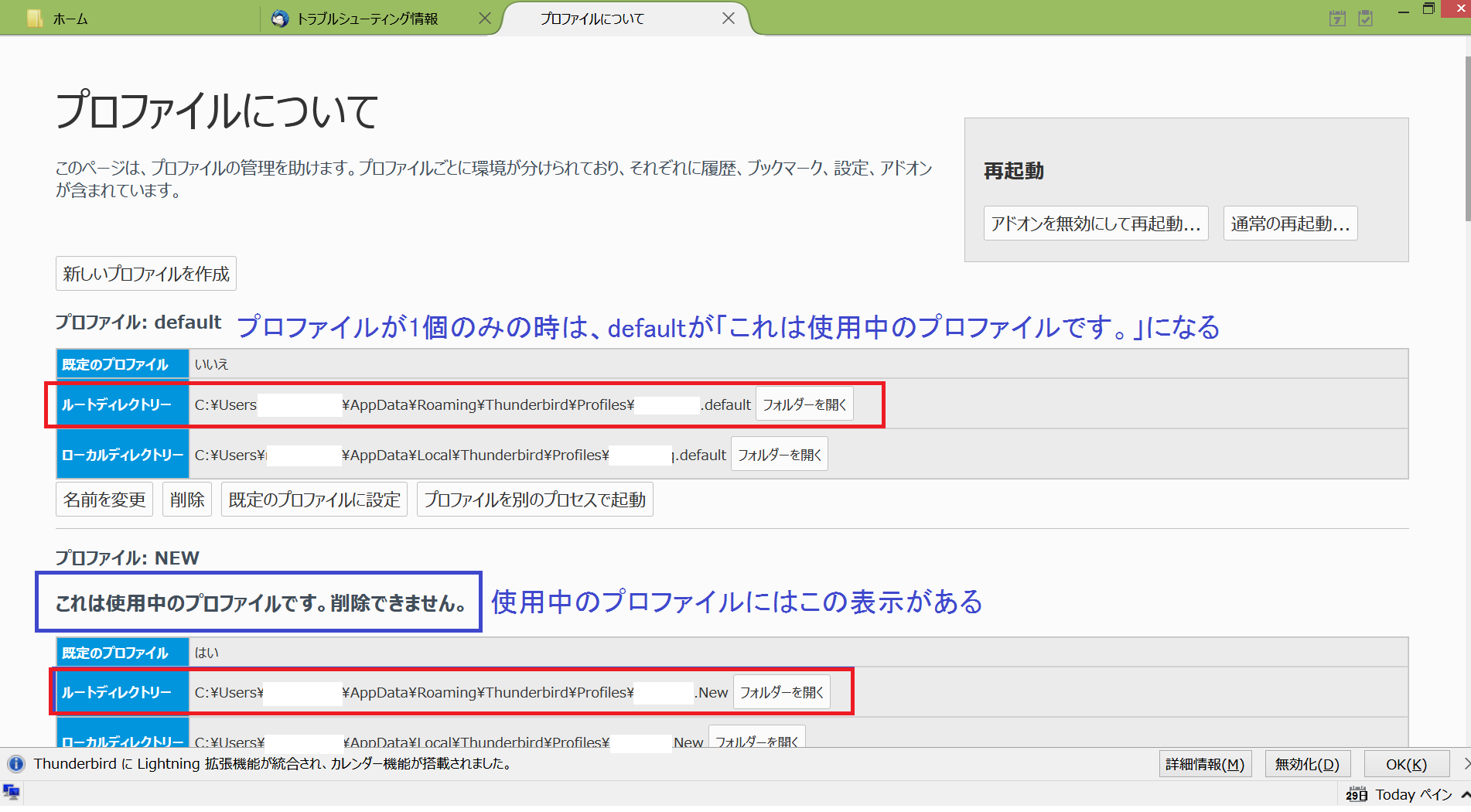Click 通常の再起動 button

coord(1290,223)
